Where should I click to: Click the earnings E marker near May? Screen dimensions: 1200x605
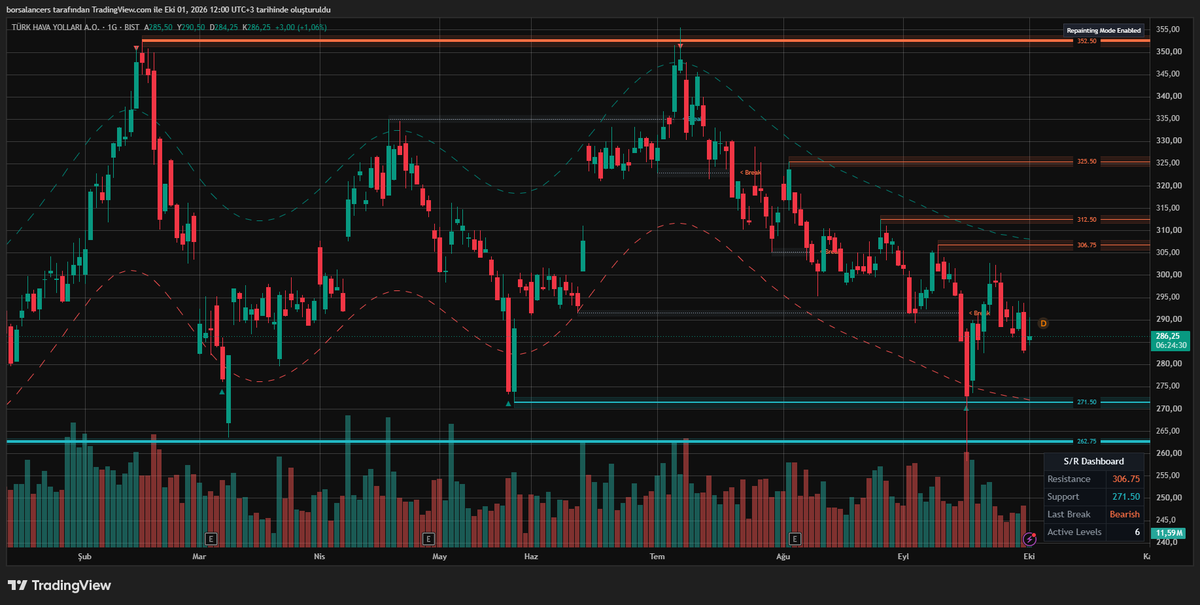tap(428, 537)
